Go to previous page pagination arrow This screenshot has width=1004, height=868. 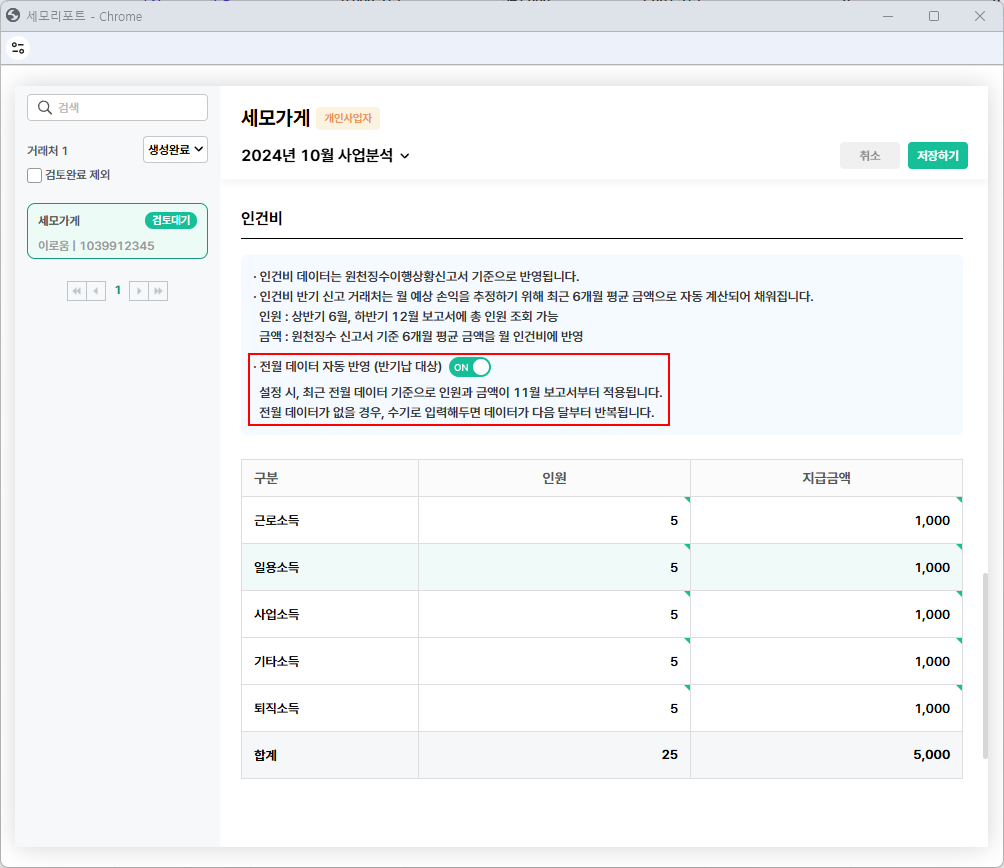click(x=97, y=291)
